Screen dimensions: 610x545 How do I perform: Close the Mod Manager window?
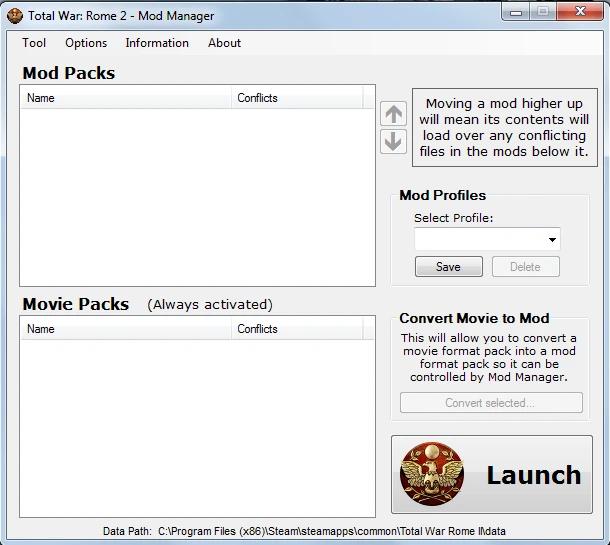click(x=577, y=12)
